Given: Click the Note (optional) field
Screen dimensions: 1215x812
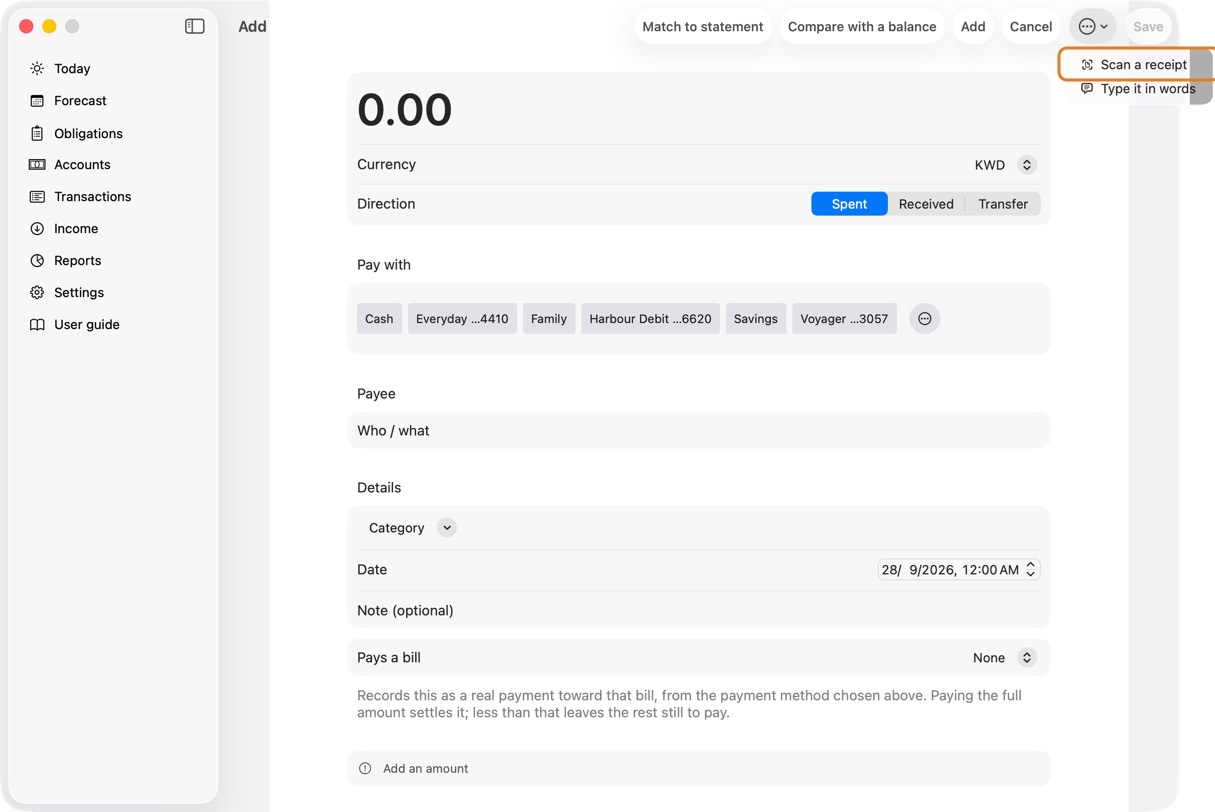Looking at the screenshot, I should tap(698, 611).
